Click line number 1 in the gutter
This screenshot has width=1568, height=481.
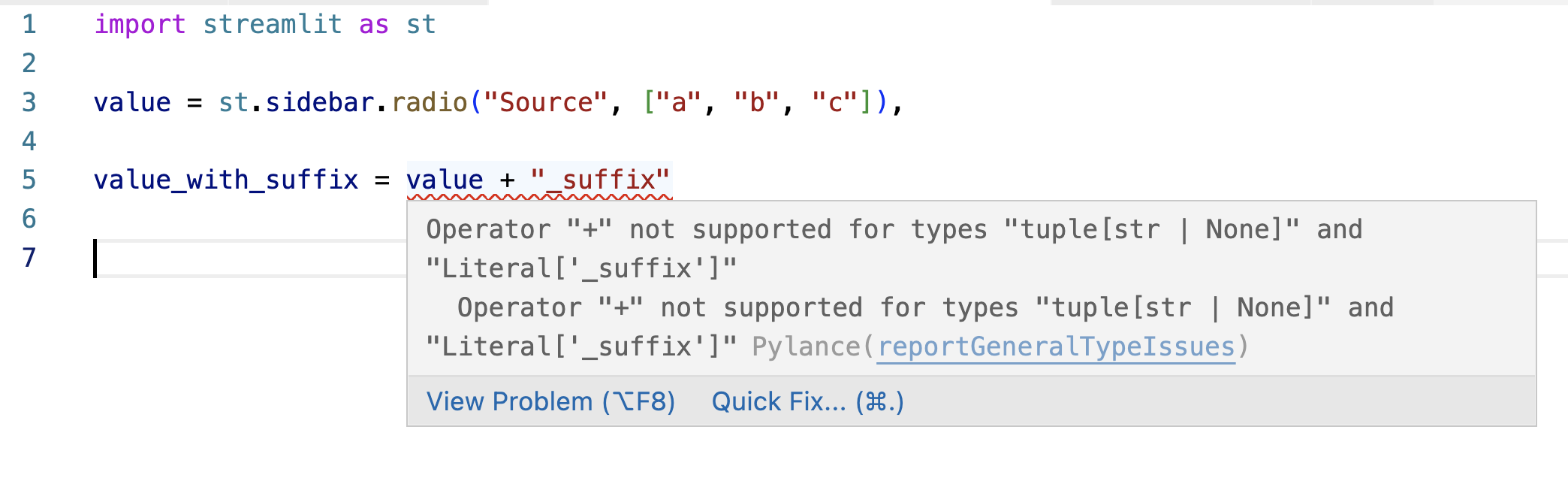(x=28, y=23)
